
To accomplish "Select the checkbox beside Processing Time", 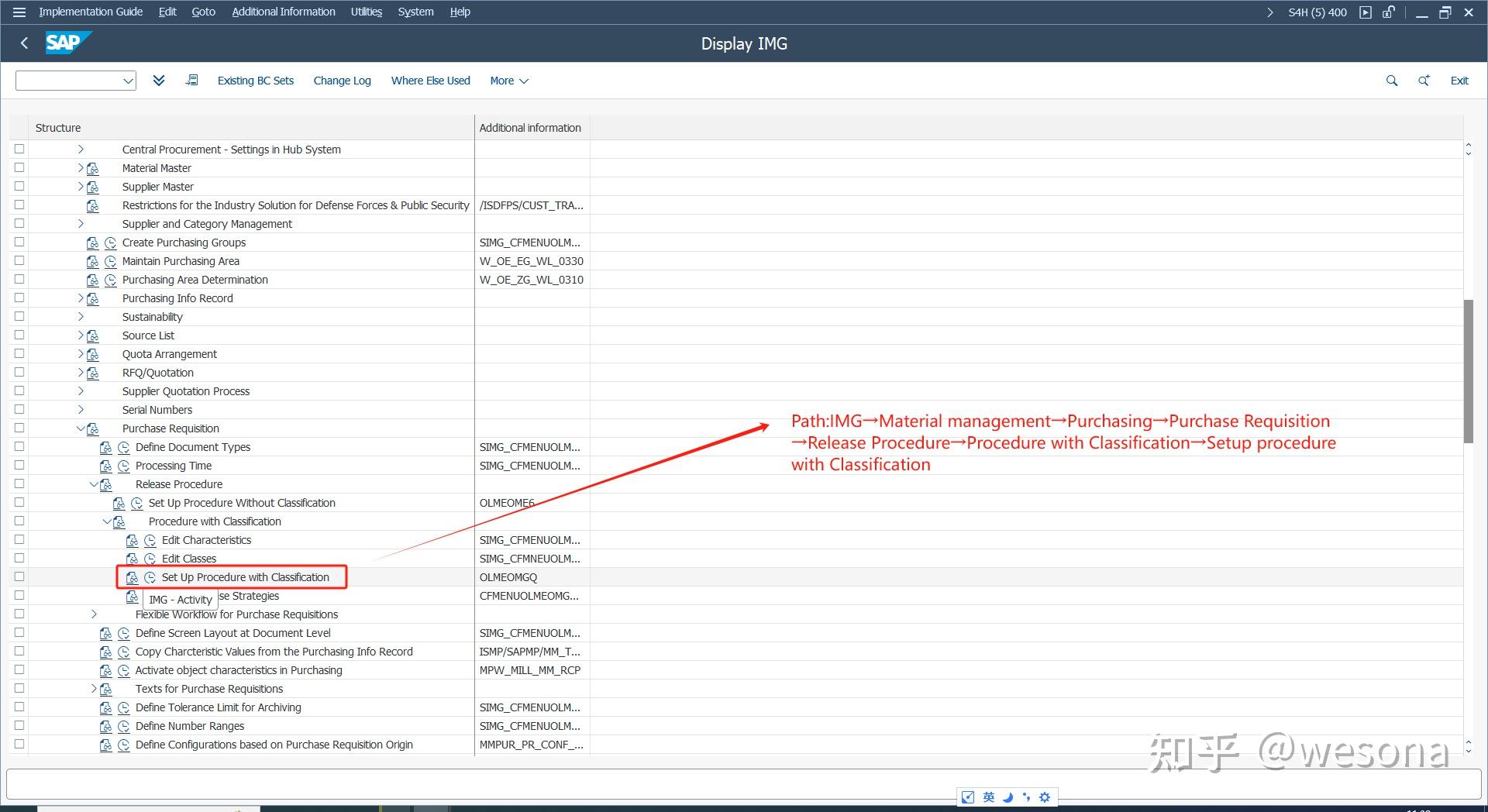I will coord(19,466).
